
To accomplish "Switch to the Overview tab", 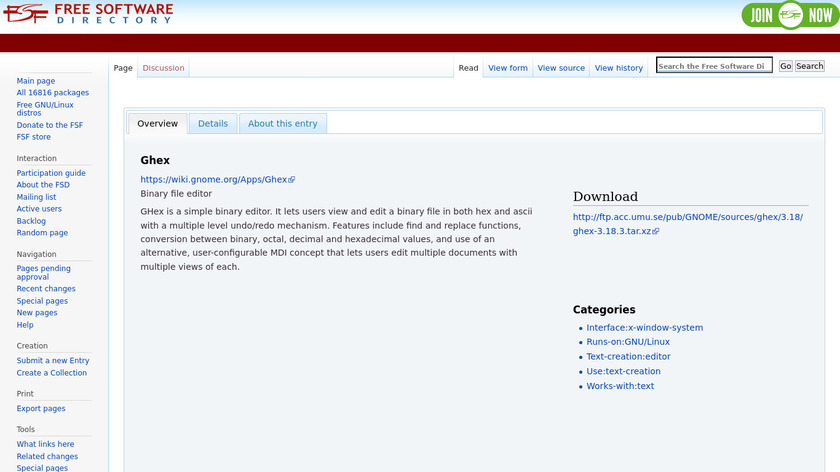I will click(158, 123).
